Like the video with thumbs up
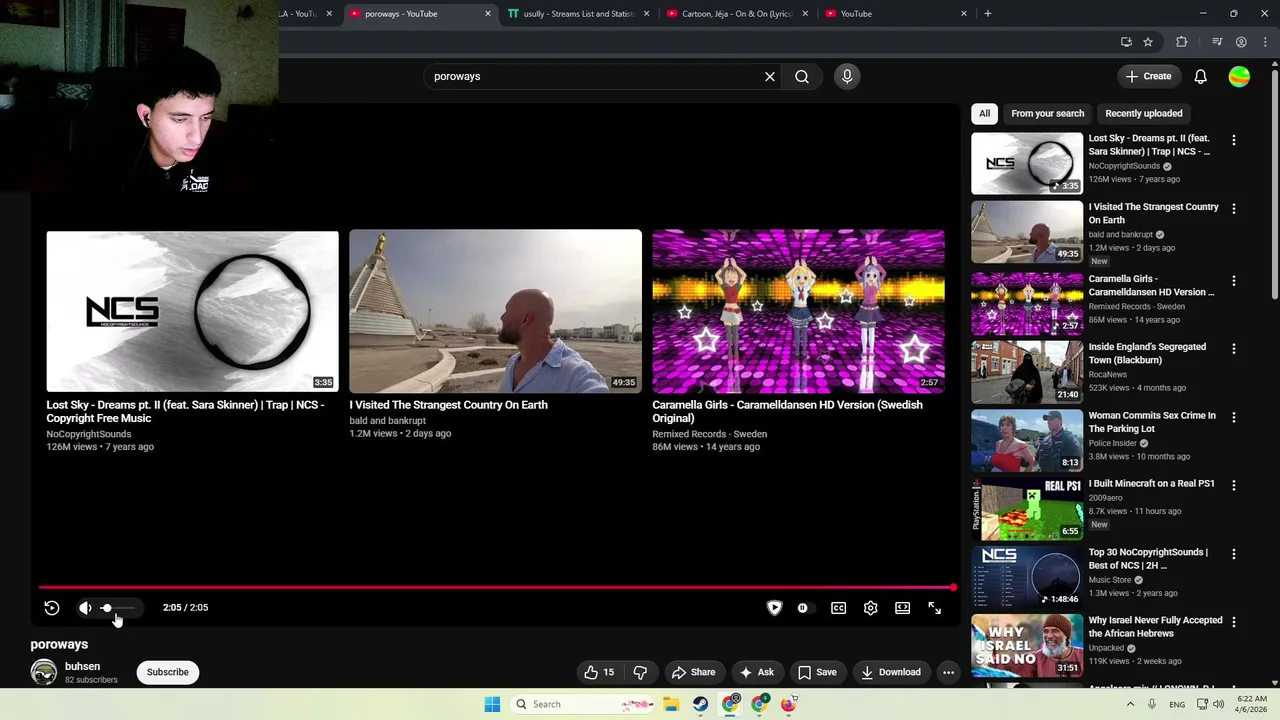The width and height of the screenshot is (1280, 720). pyautogui.click(x=599, y=672)
